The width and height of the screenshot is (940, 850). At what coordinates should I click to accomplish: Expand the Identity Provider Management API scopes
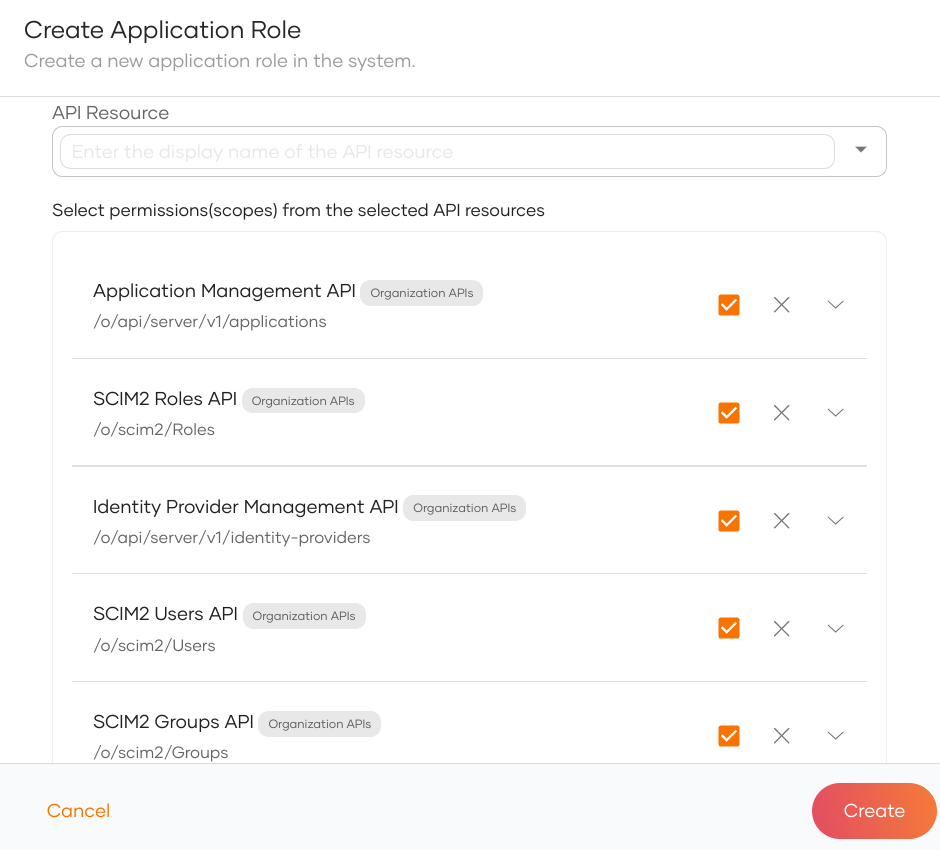[835, 520]
